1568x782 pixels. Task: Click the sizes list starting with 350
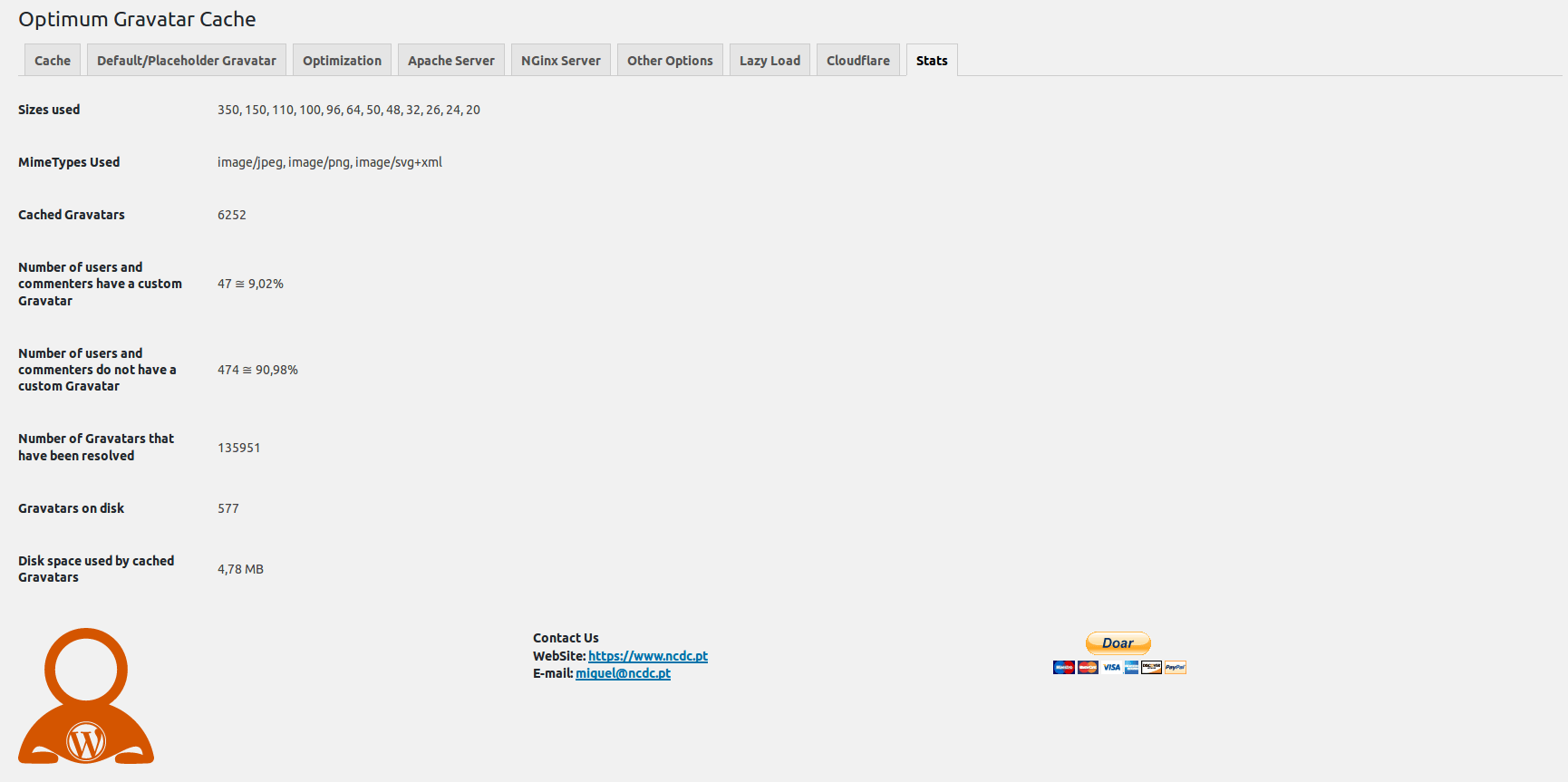tap(349, 110)
